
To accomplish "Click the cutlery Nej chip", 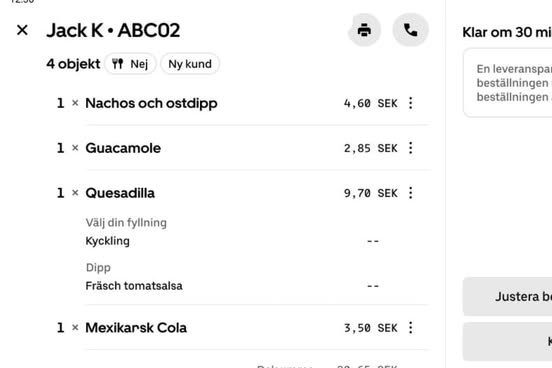I will pos(130,64).
